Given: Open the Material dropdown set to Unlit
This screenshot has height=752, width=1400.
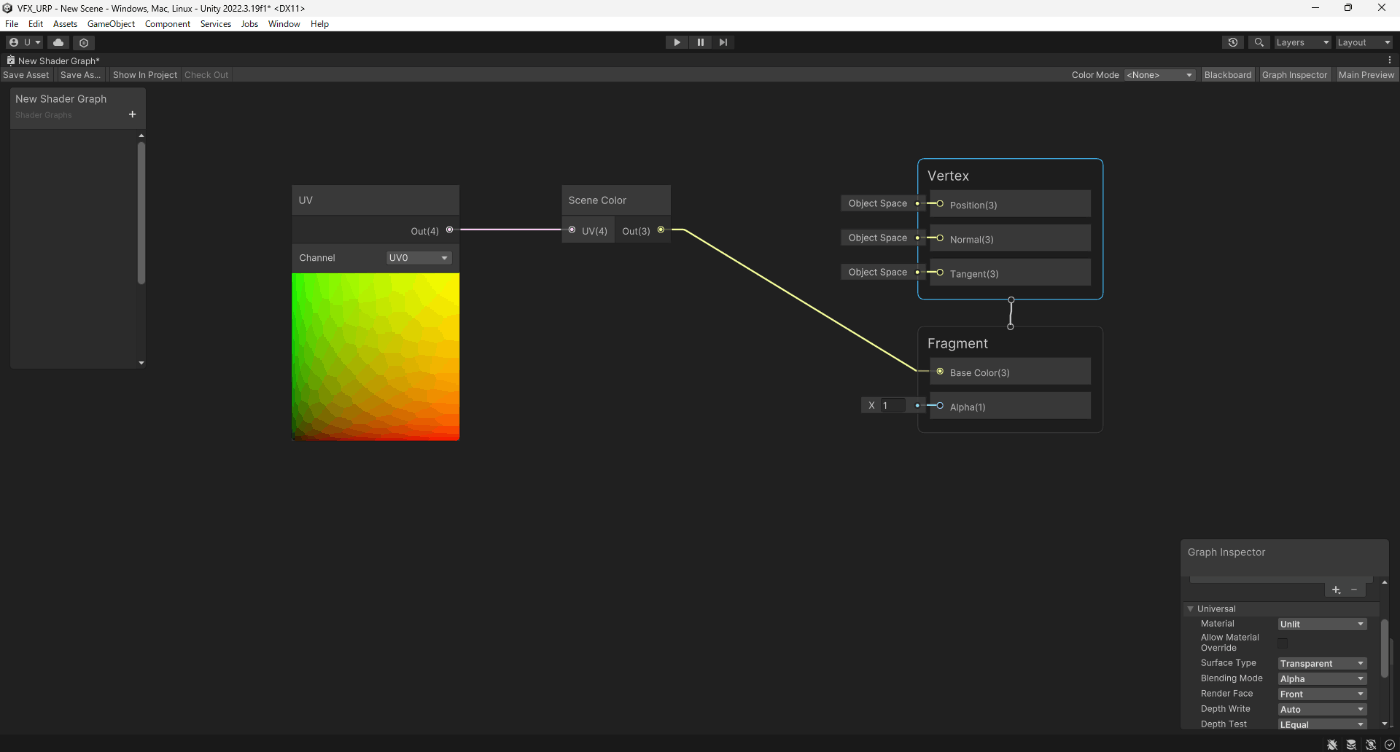Looking at the screenshot, I should (1322, 624).
